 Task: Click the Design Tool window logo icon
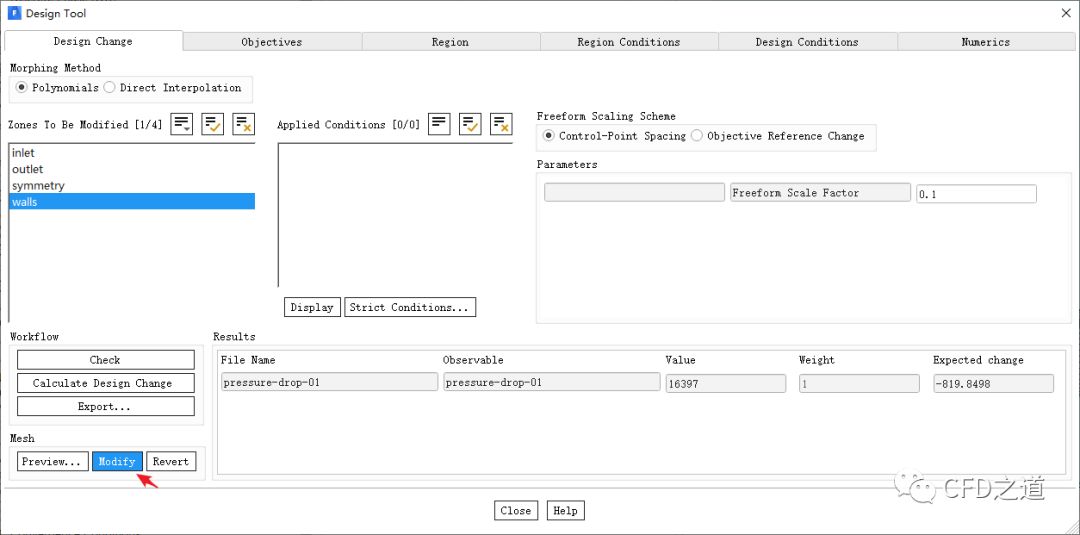[14, 13]
